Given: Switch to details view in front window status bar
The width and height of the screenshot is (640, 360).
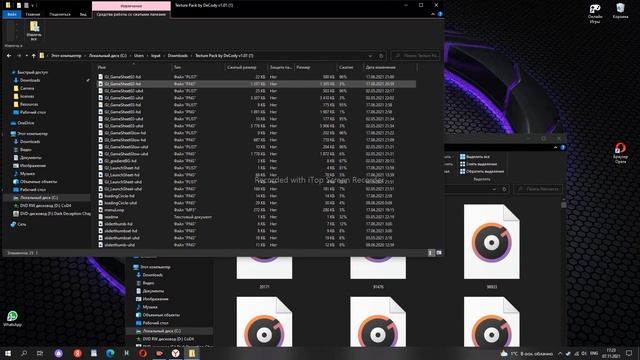Looking at the screenshot, I should (431, 253).
